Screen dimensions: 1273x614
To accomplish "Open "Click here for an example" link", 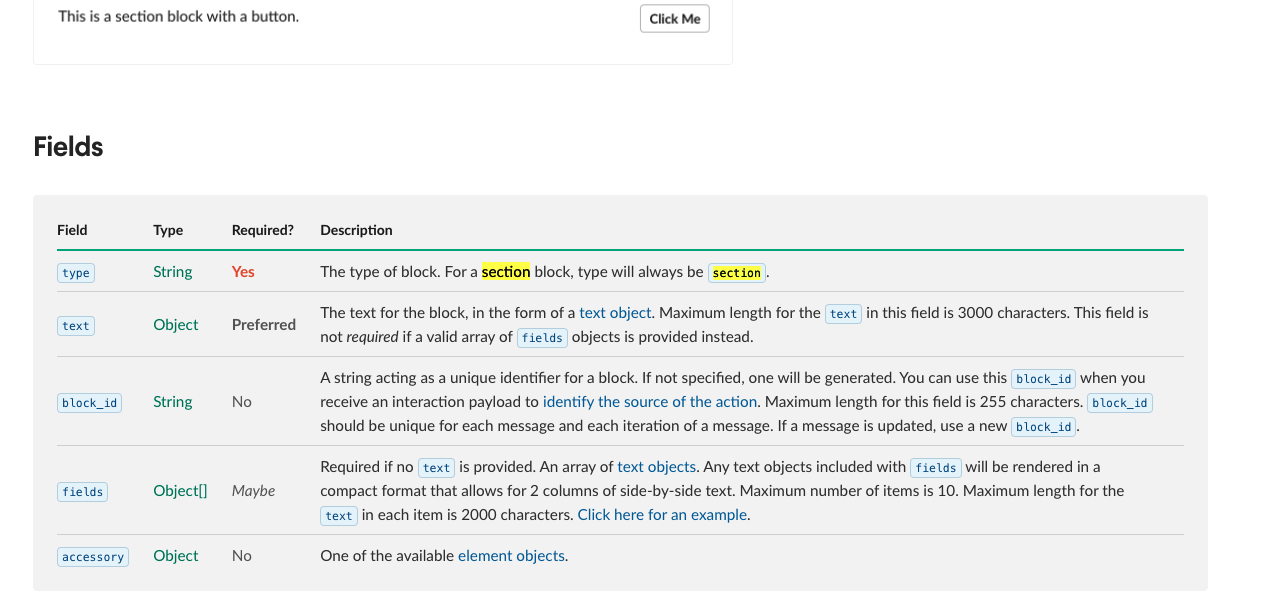I will tap(662, 515).
